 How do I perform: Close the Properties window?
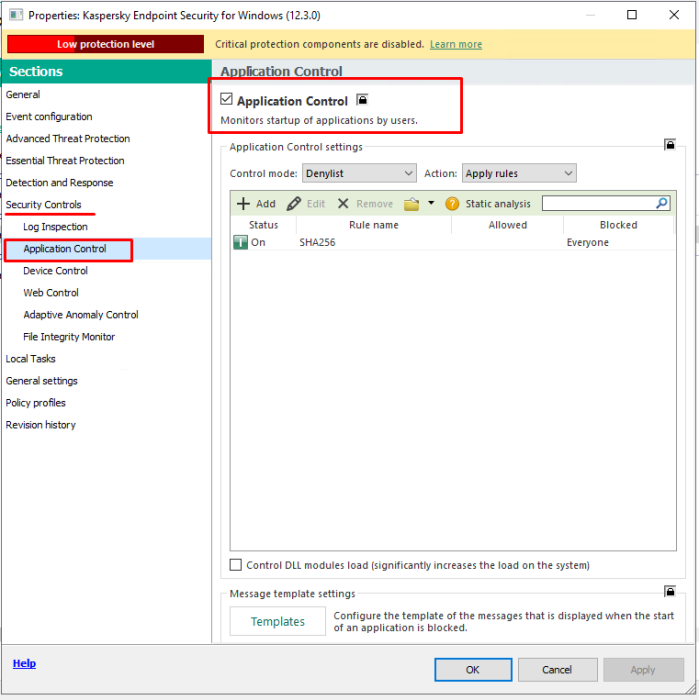click(x=674, y=15)
